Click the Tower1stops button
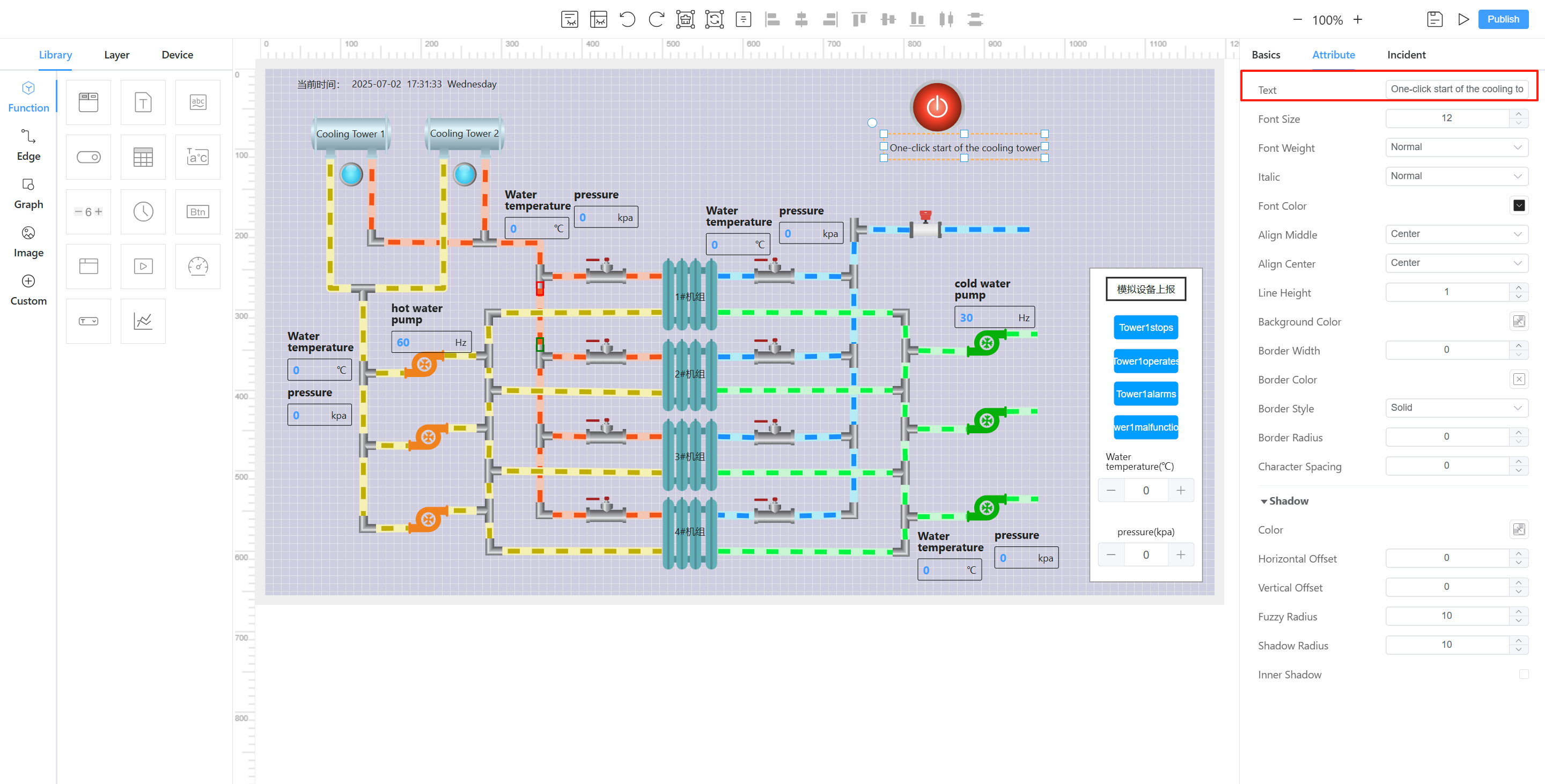Viewport: 1545px width, 784px height. pos(1145,327)
